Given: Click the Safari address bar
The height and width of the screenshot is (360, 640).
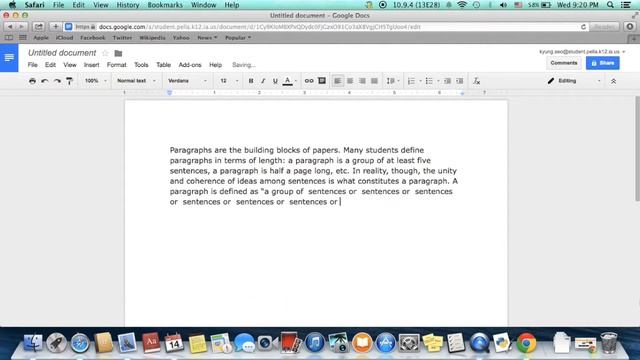Looking at the screenshot, I should [326, 27].
